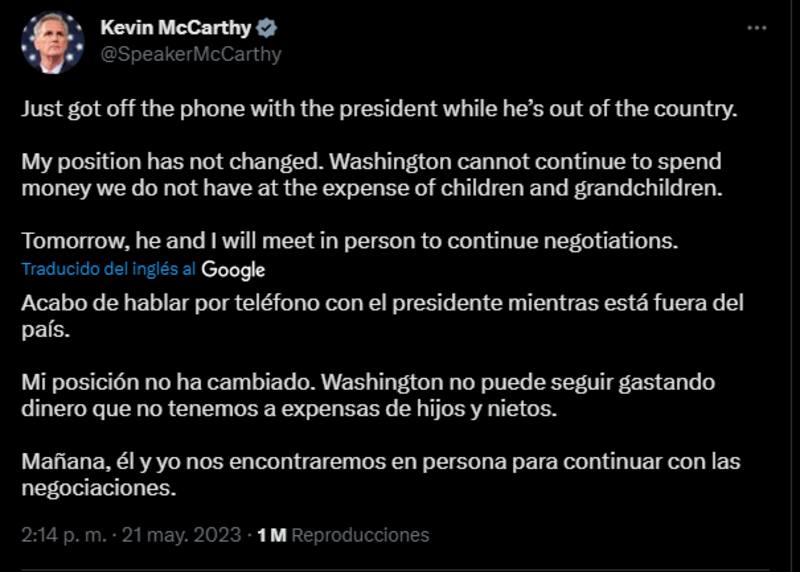This screenshot has height=572, width=800.
Task: Click the "My position has not changed" paragraph
Action: (371, 174)
